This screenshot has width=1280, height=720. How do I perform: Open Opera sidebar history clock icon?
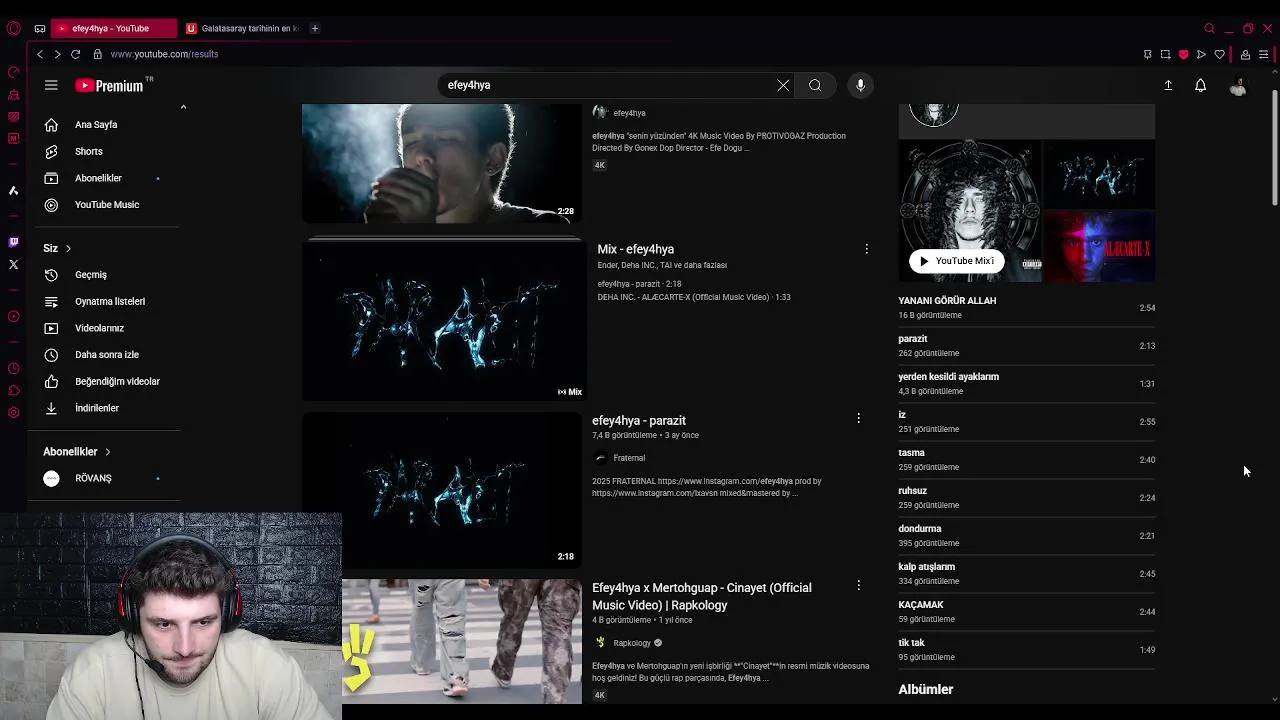pyautogui.click(x=13, y=368)
